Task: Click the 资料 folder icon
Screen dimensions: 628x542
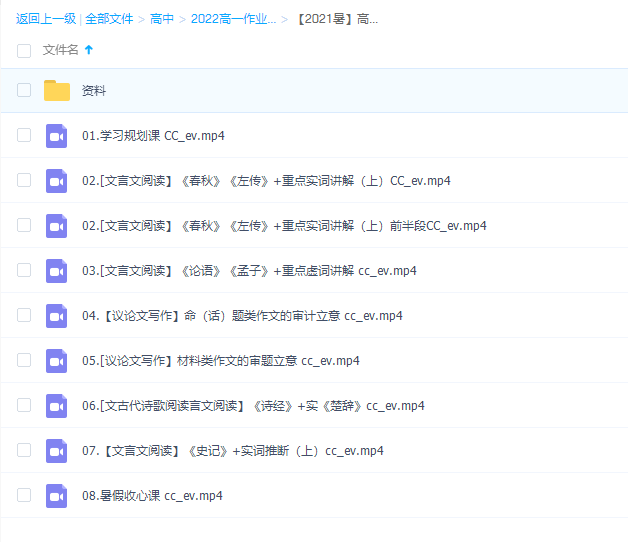Action: click(57, 91)
